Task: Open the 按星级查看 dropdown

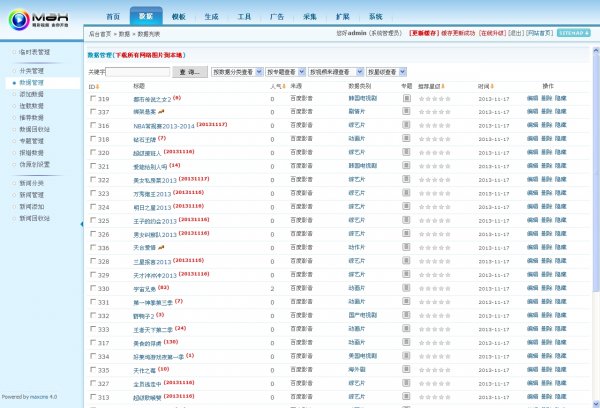Action: [x=386, y=72]
